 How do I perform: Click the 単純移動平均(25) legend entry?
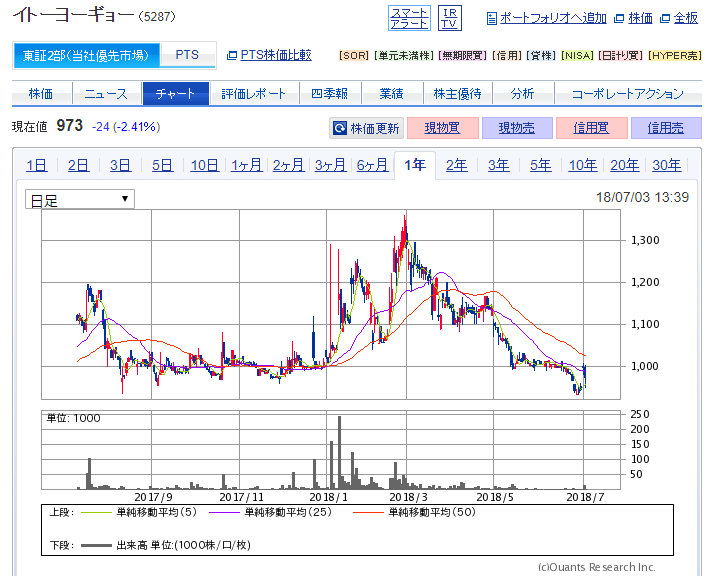[271, 513]
